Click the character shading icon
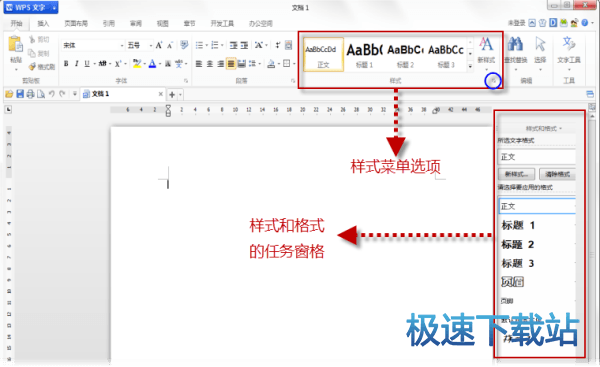The width and height of the screenshot is (600, 367). pyautogui.click(x=168, y=64)
